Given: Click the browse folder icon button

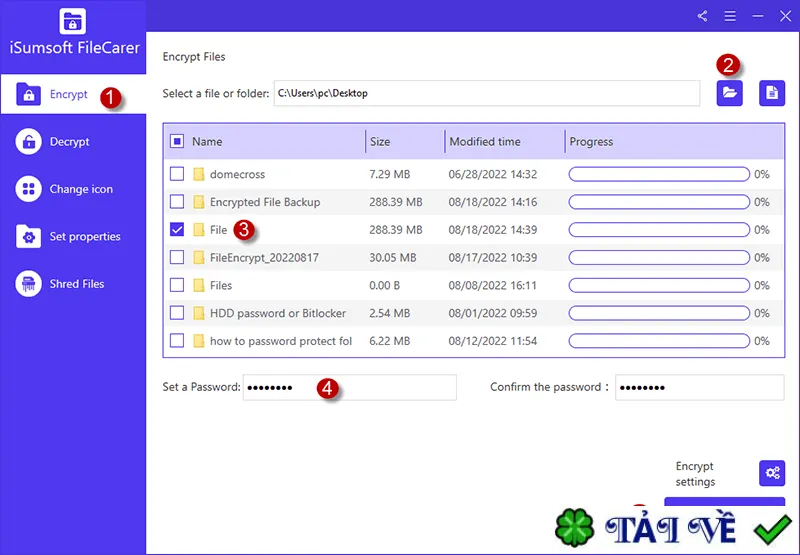Looking at the screenshot, I should point(730,93).
